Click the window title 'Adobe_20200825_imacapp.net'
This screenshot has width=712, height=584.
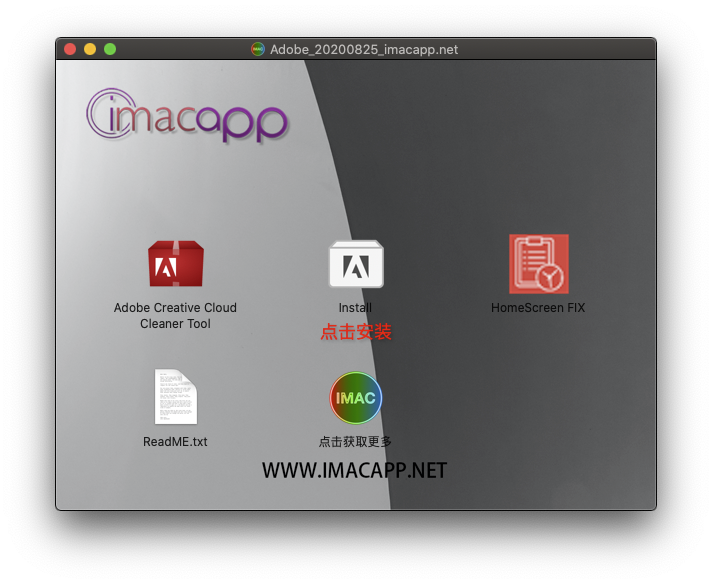[x=364, y=49]
